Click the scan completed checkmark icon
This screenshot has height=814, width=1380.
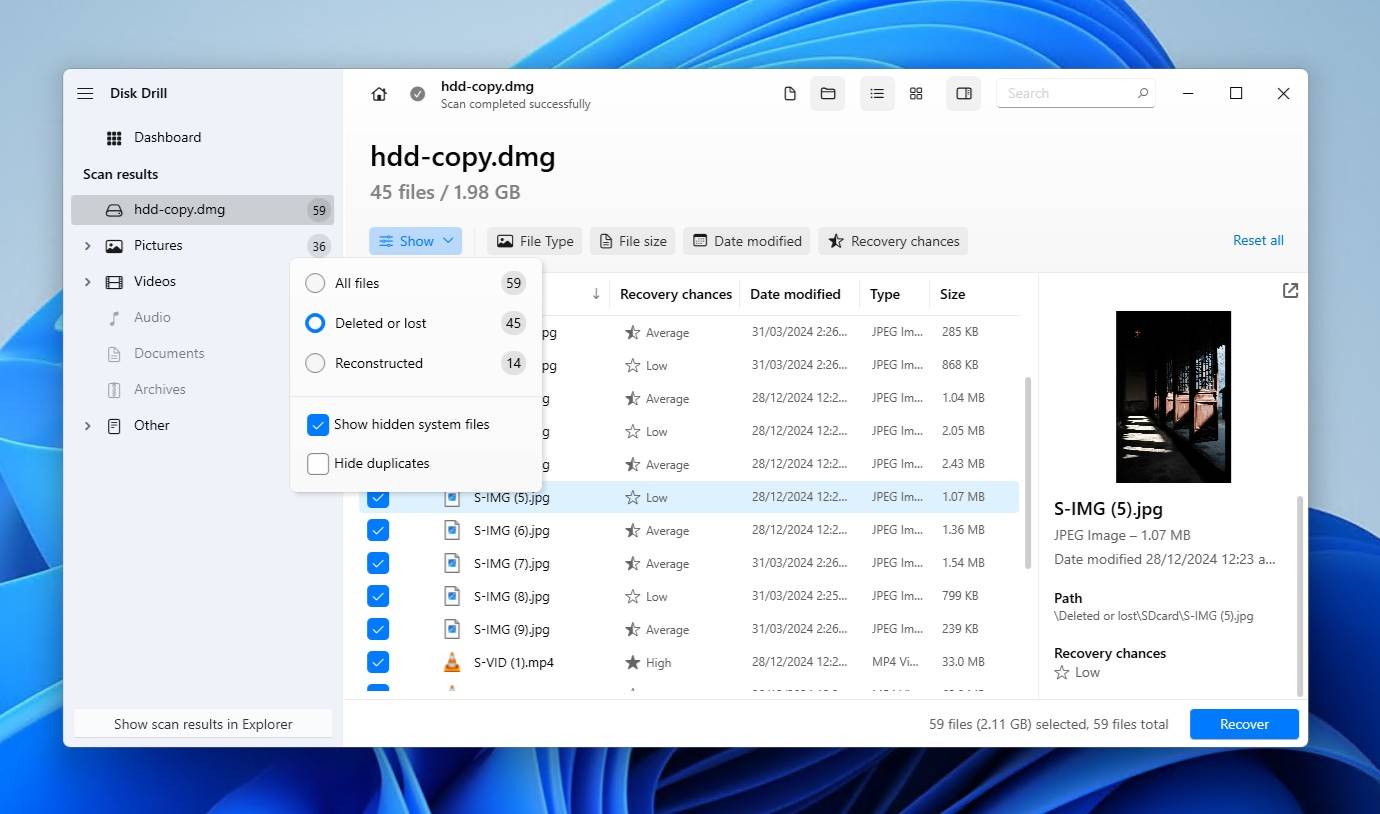click(x=418, y=94)
